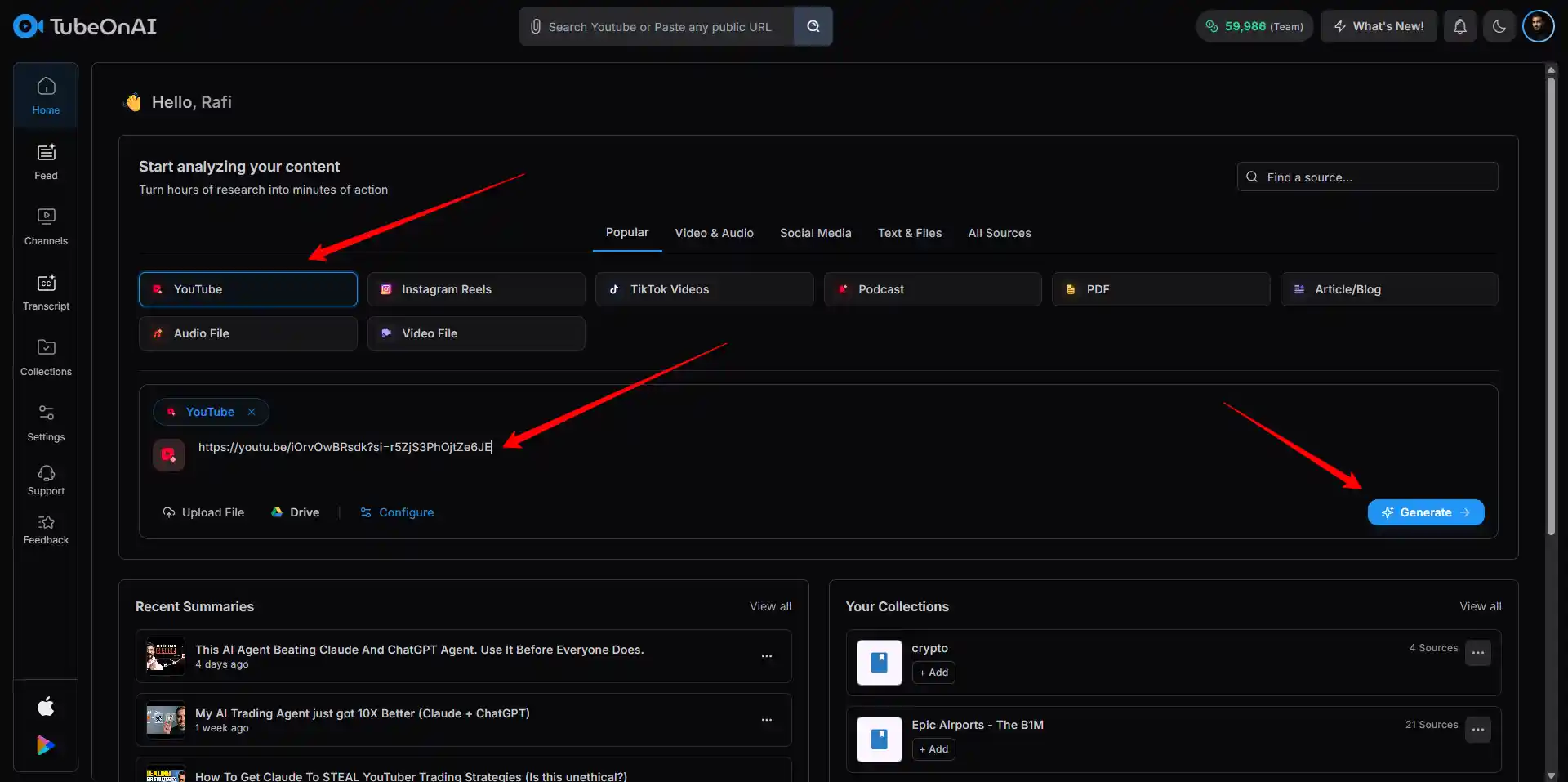
Task: Click the Generate button
Action: point(1426,512)
